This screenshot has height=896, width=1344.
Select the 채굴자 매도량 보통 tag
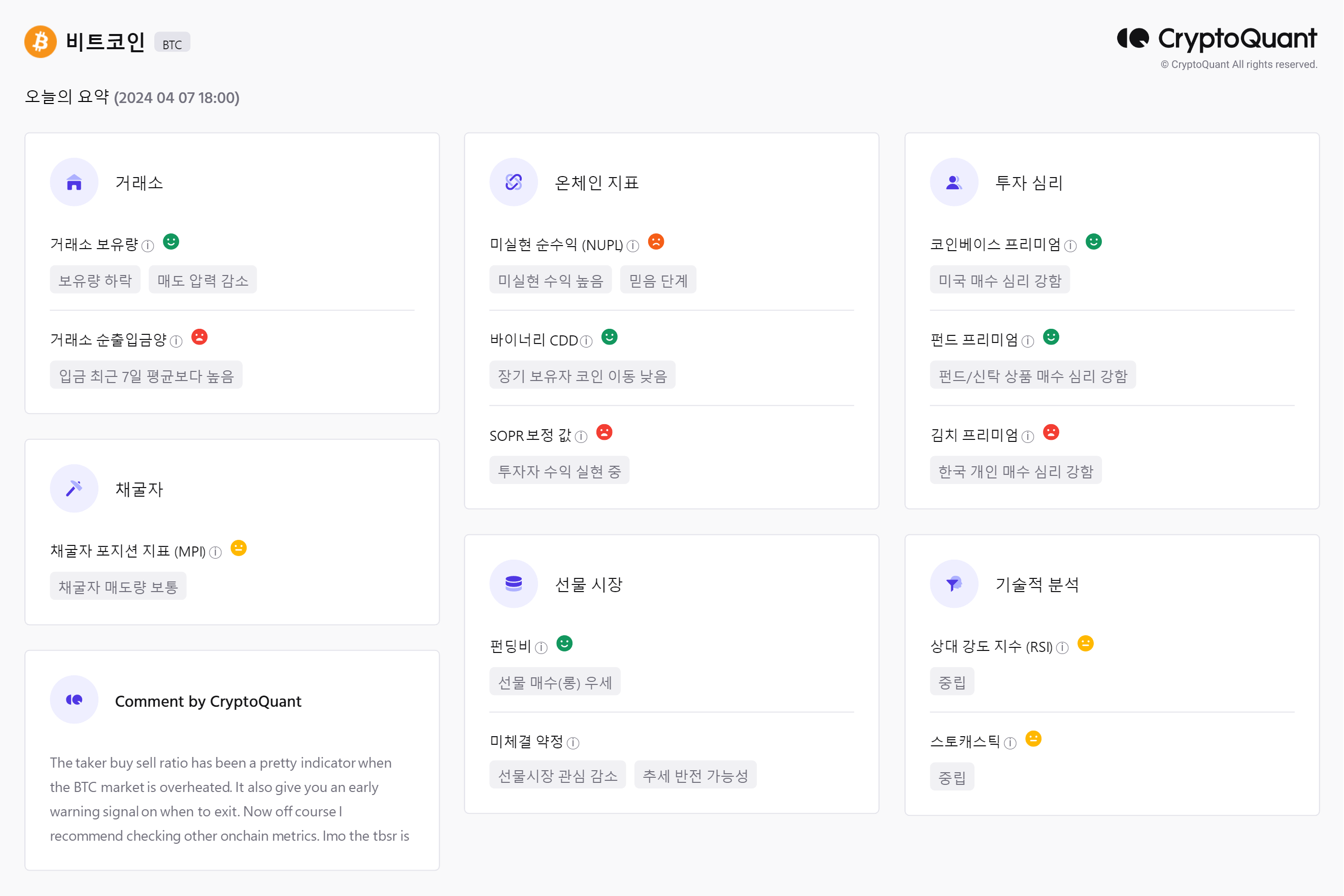click(118, 587)
